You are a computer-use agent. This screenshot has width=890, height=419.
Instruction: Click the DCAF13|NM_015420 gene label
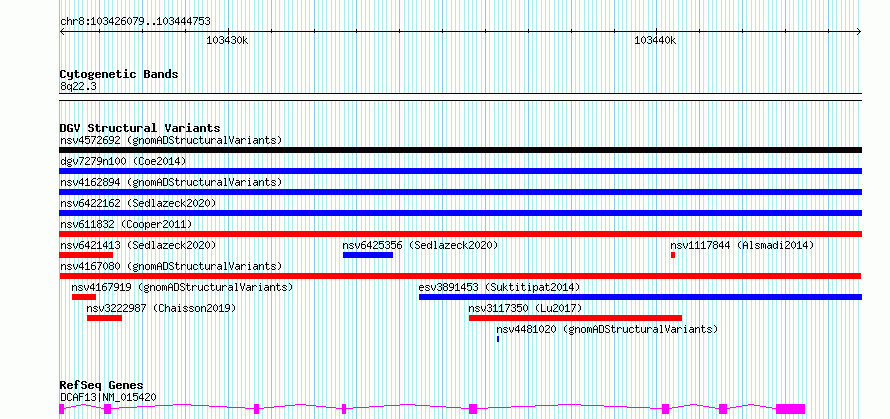[108, 397]
